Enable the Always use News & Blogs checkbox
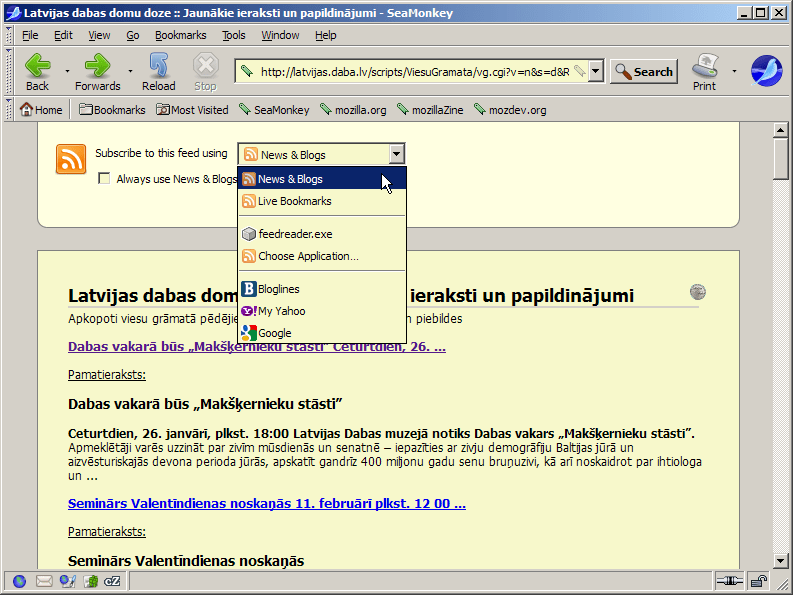 104,179
